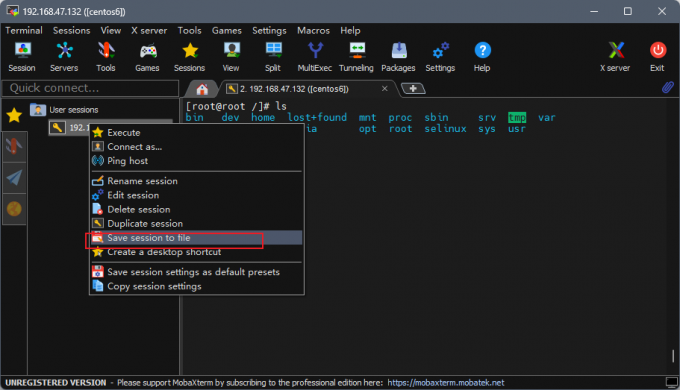The width and height of the screenshot is (680, 390).
Task: Activate the MultiExec toolbar icon
Action: point(315,57)
